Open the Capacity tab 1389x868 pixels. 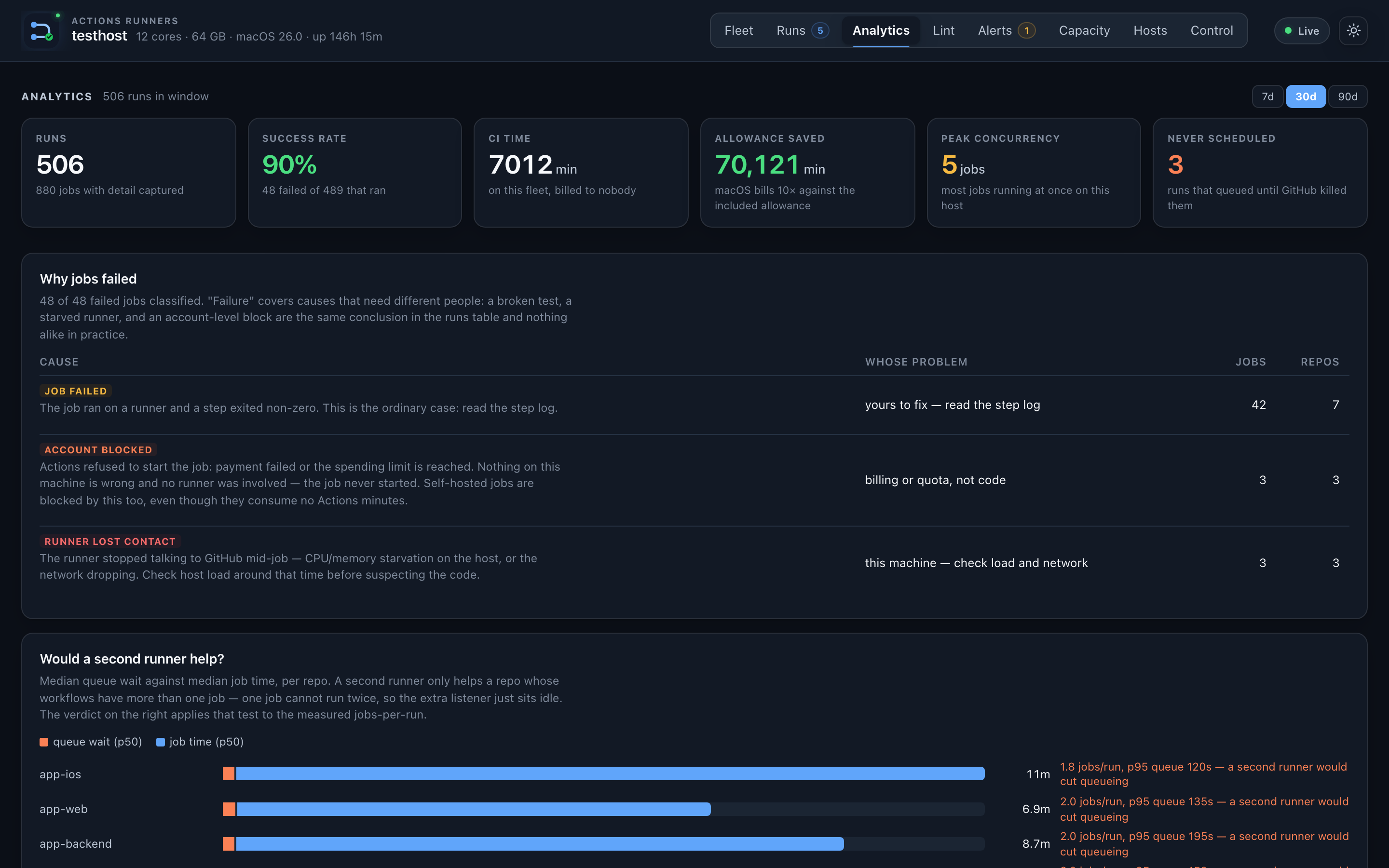coord(1084,30)
